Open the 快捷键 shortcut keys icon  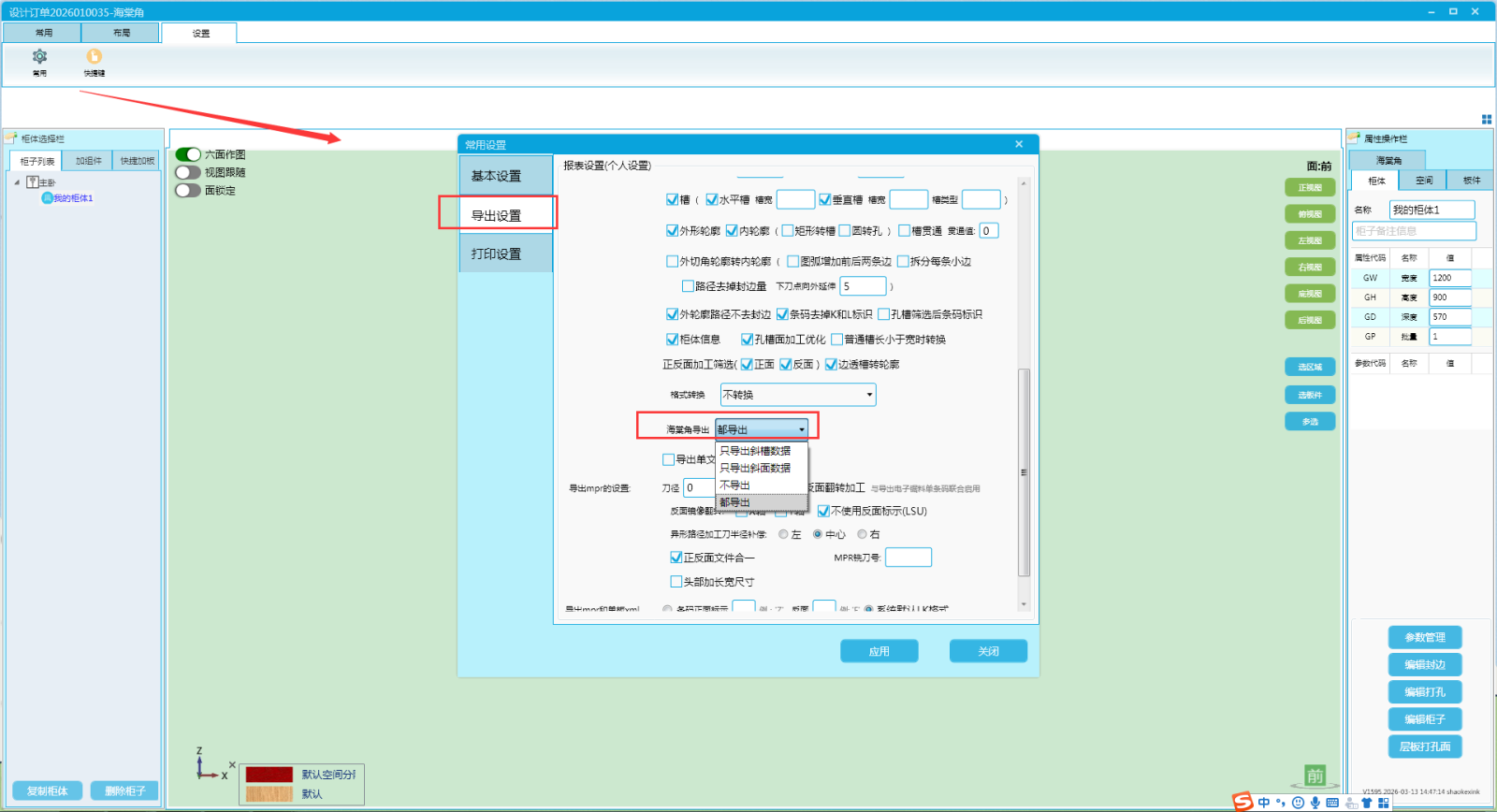94,57
